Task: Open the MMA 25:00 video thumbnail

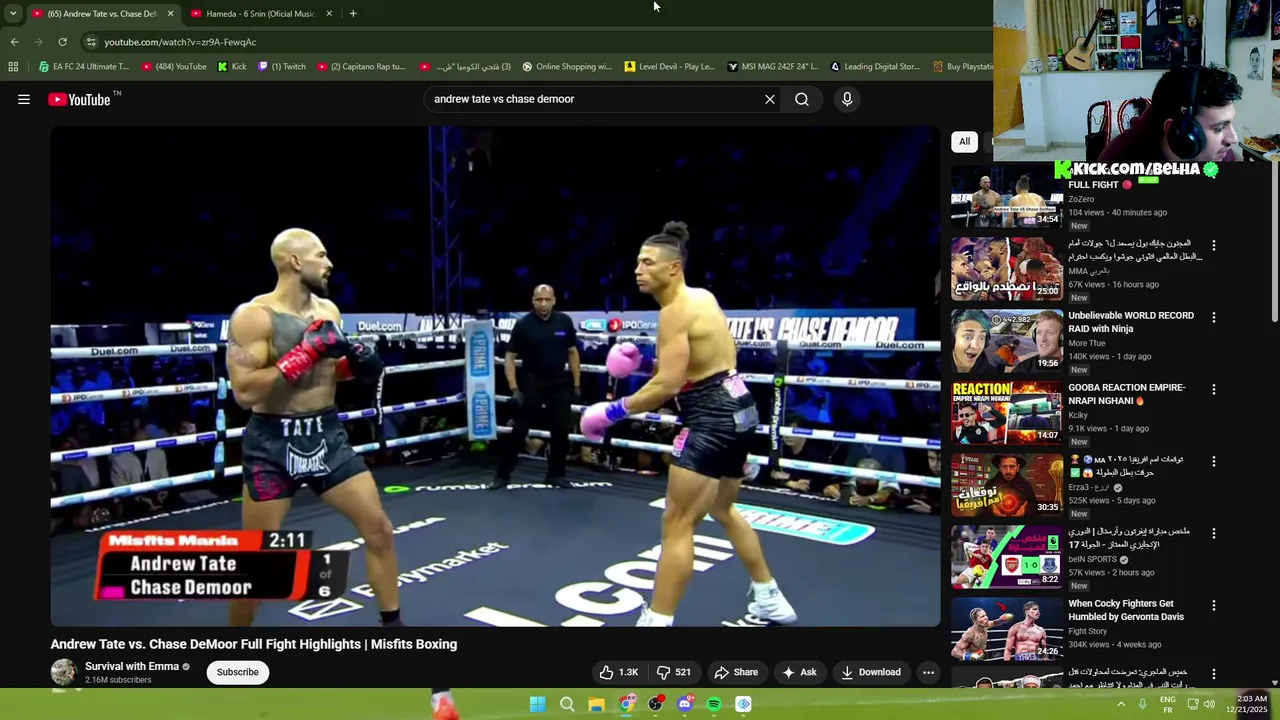Action: coord(1007,269)
